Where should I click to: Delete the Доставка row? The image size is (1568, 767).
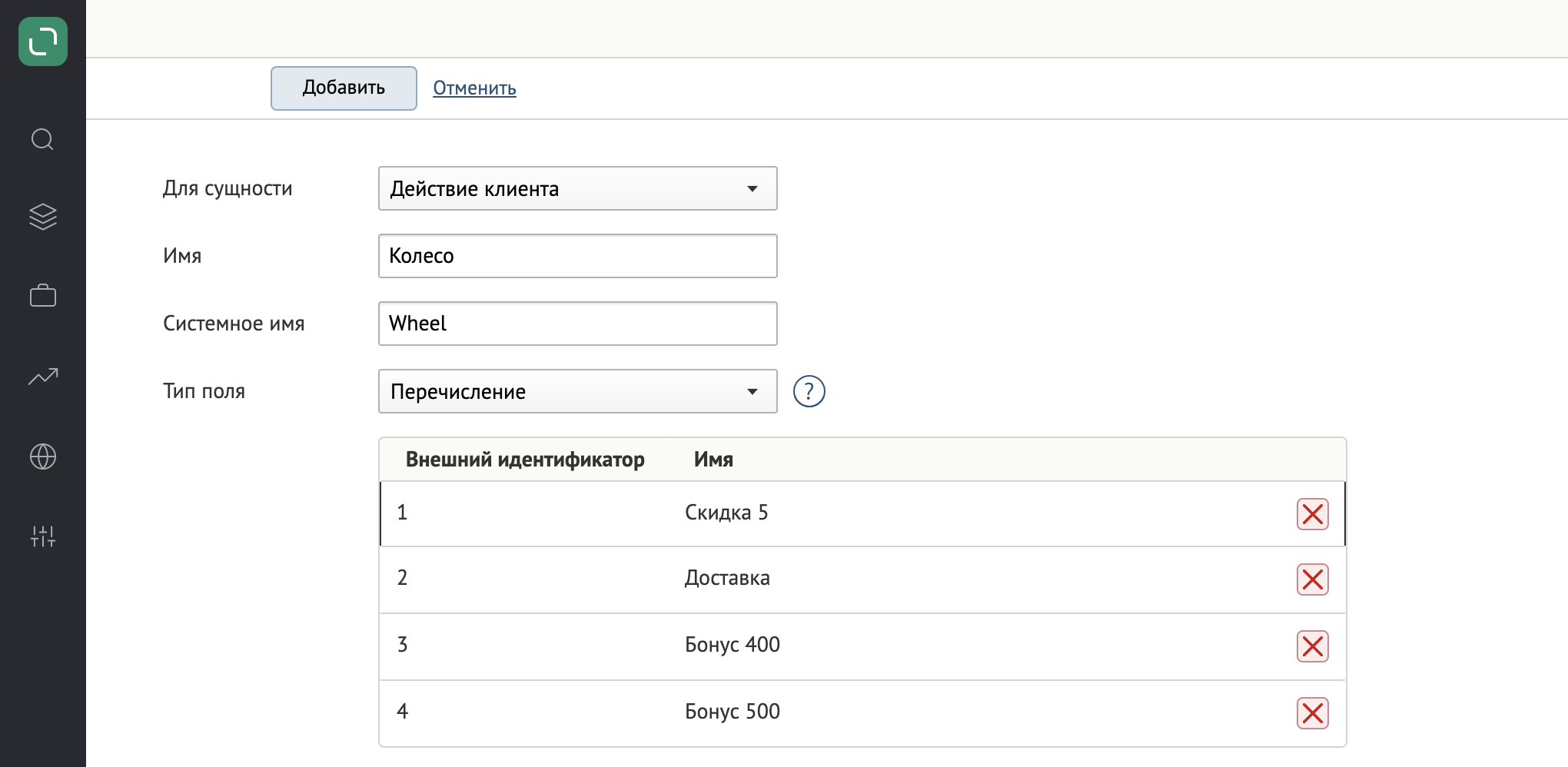tap(1313, 579)
